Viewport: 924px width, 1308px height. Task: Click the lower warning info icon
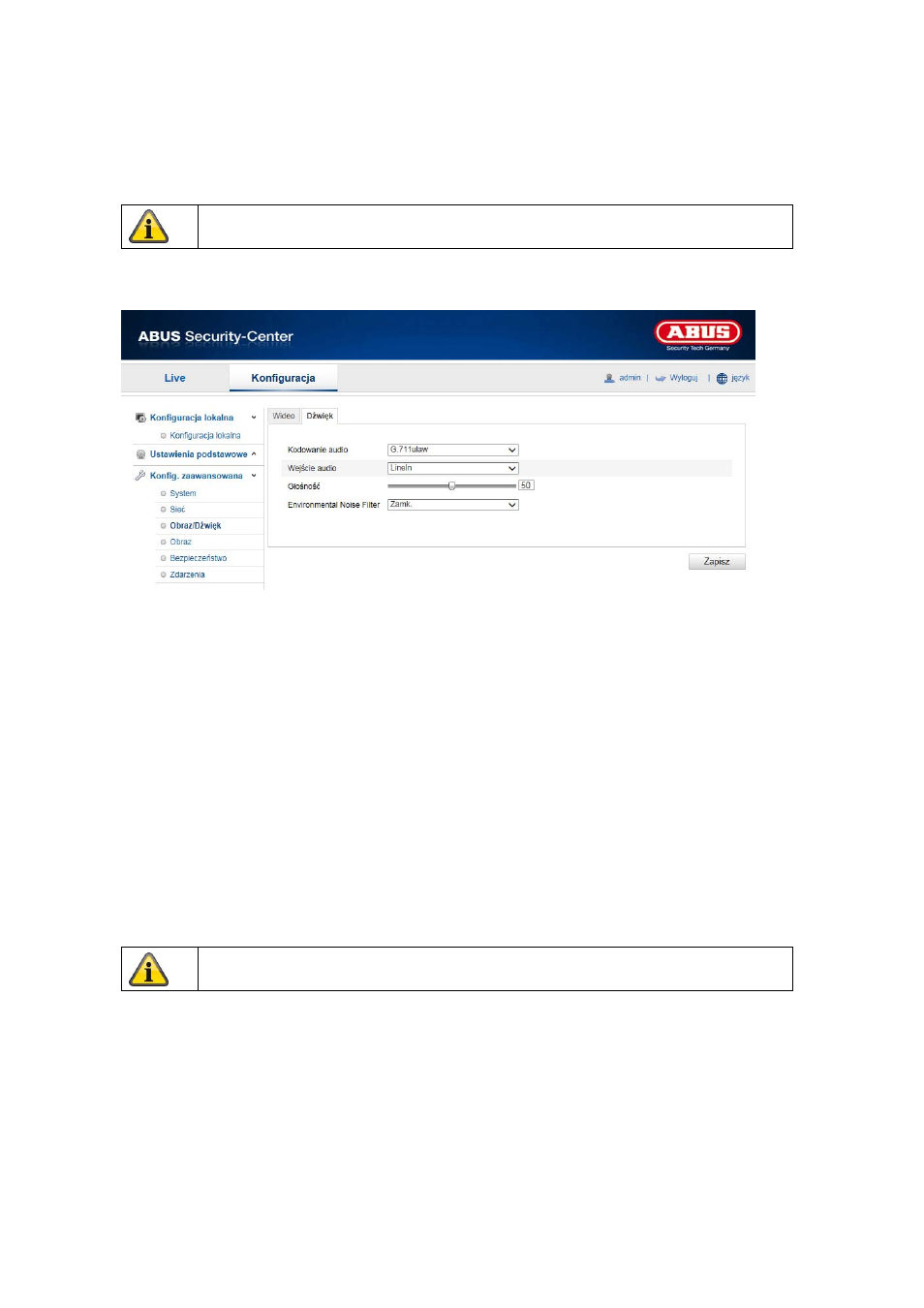pyautogui.click(x=149, y=969)
